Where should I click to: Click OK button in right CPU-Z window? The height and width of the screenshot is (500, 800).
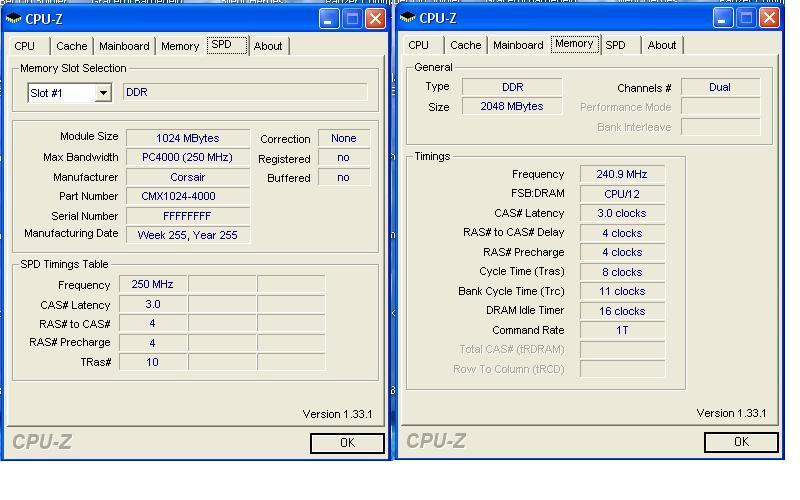pos(741,441)
